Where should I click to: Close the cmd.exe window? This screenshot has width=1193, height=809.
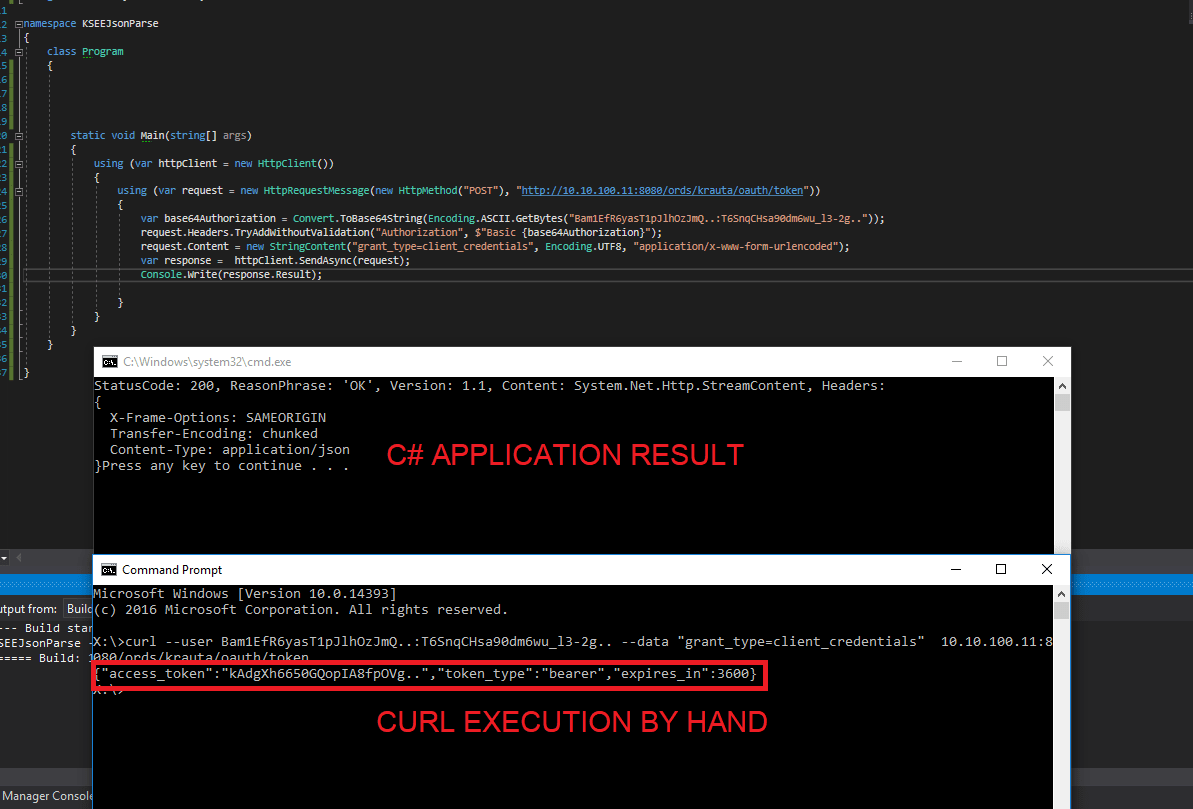(1048, 362)
